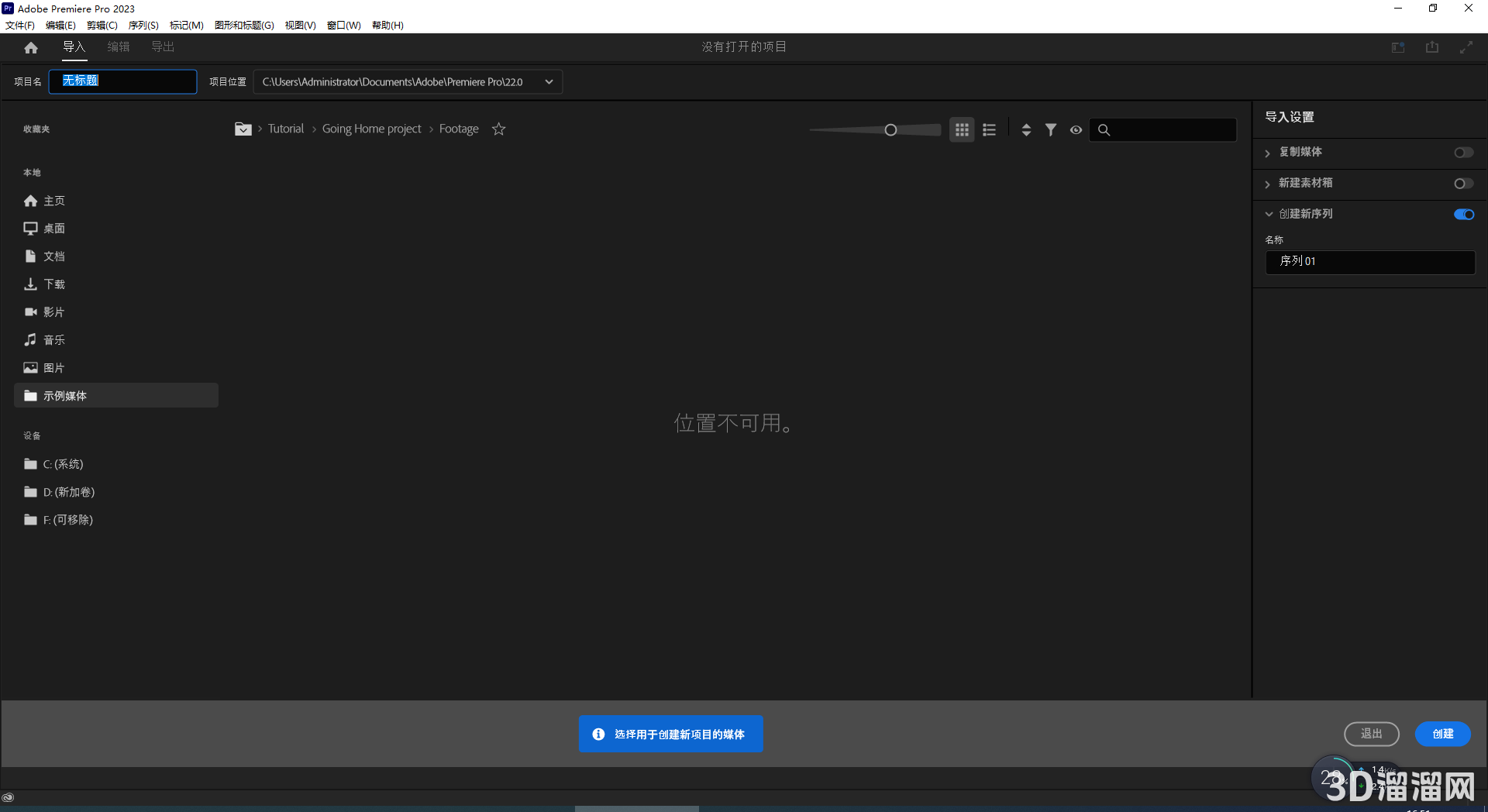This screenshot has width=1488, height=812.
Task: Click the 序列01 name input field
Action: (1369, 262)
